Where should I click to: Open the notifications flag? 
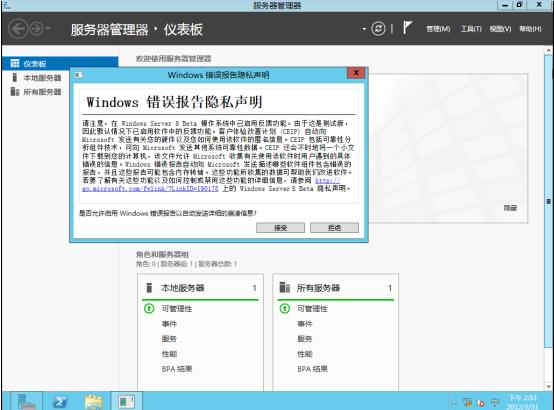click(x=407, y=27)
